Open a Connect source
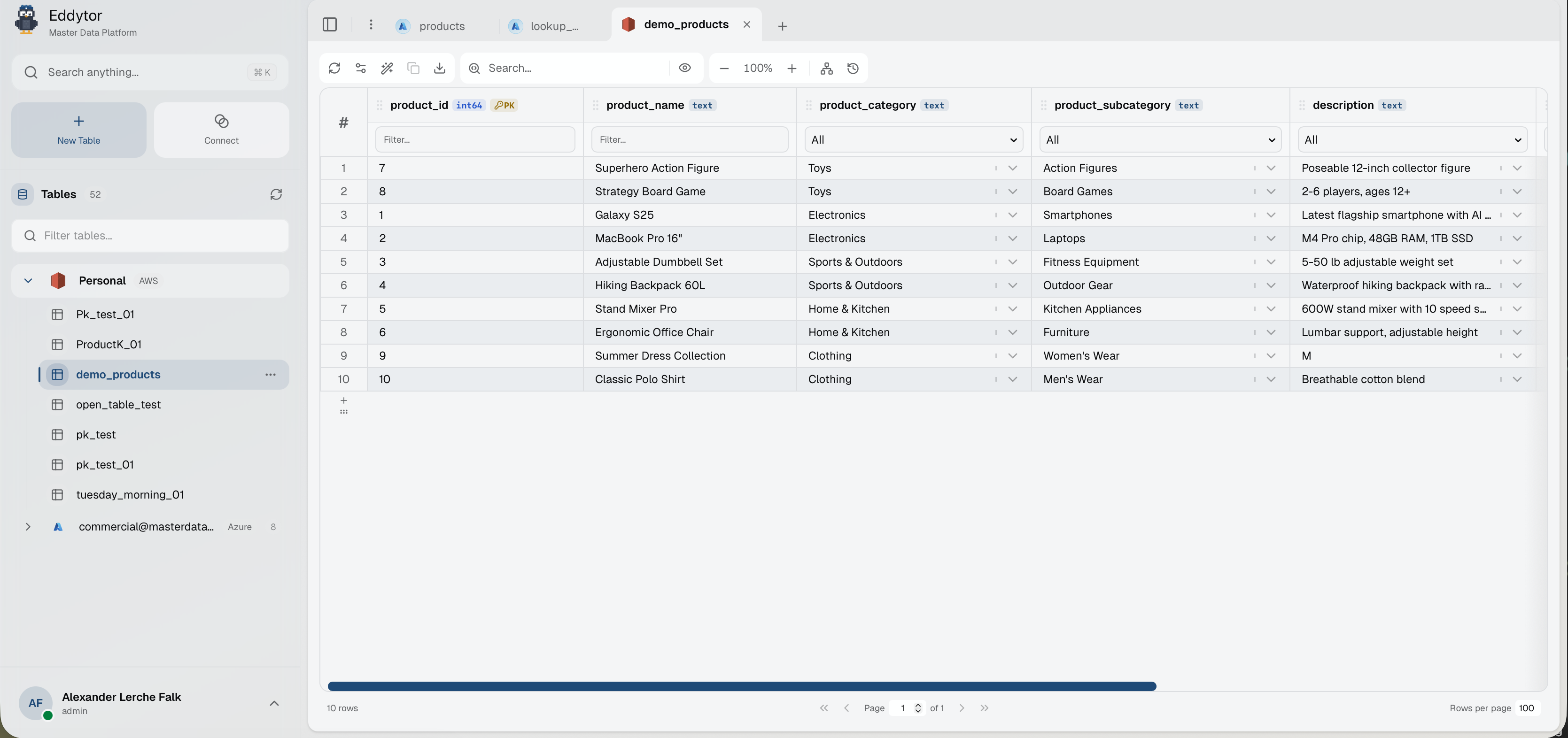The image size is (1568, 738). point(222,129)
